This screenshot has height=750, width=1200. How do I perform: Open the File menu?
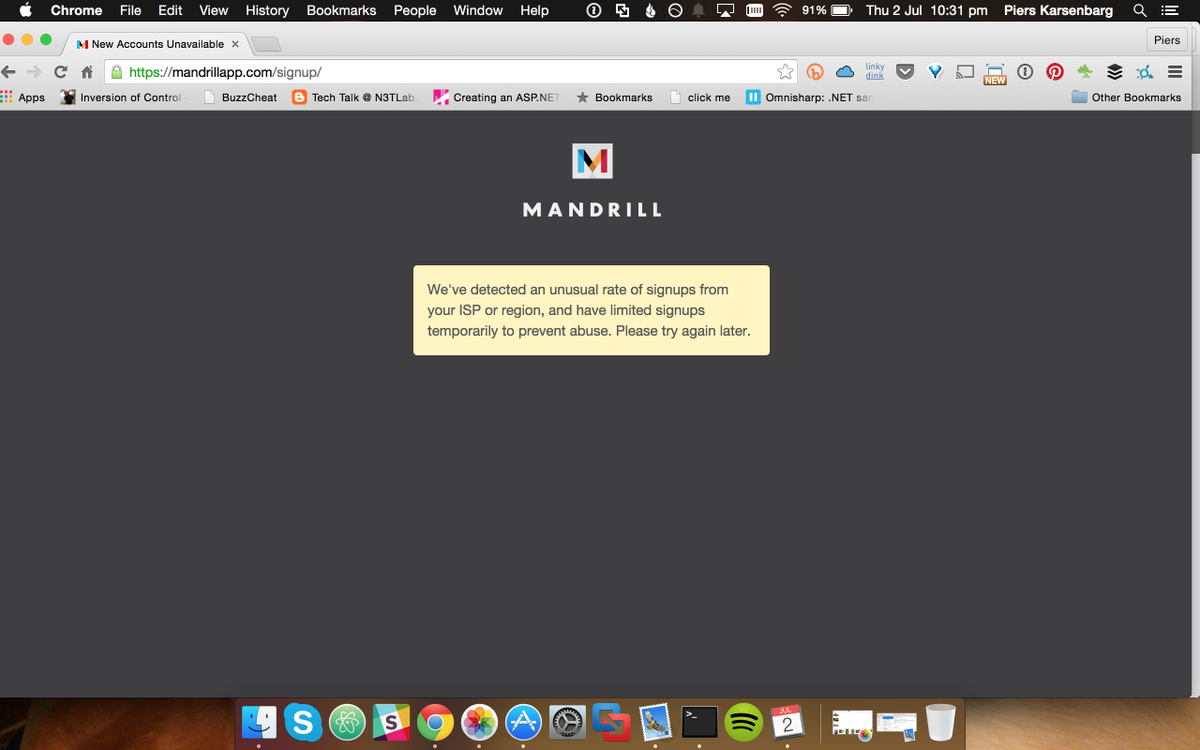point(130,10)
